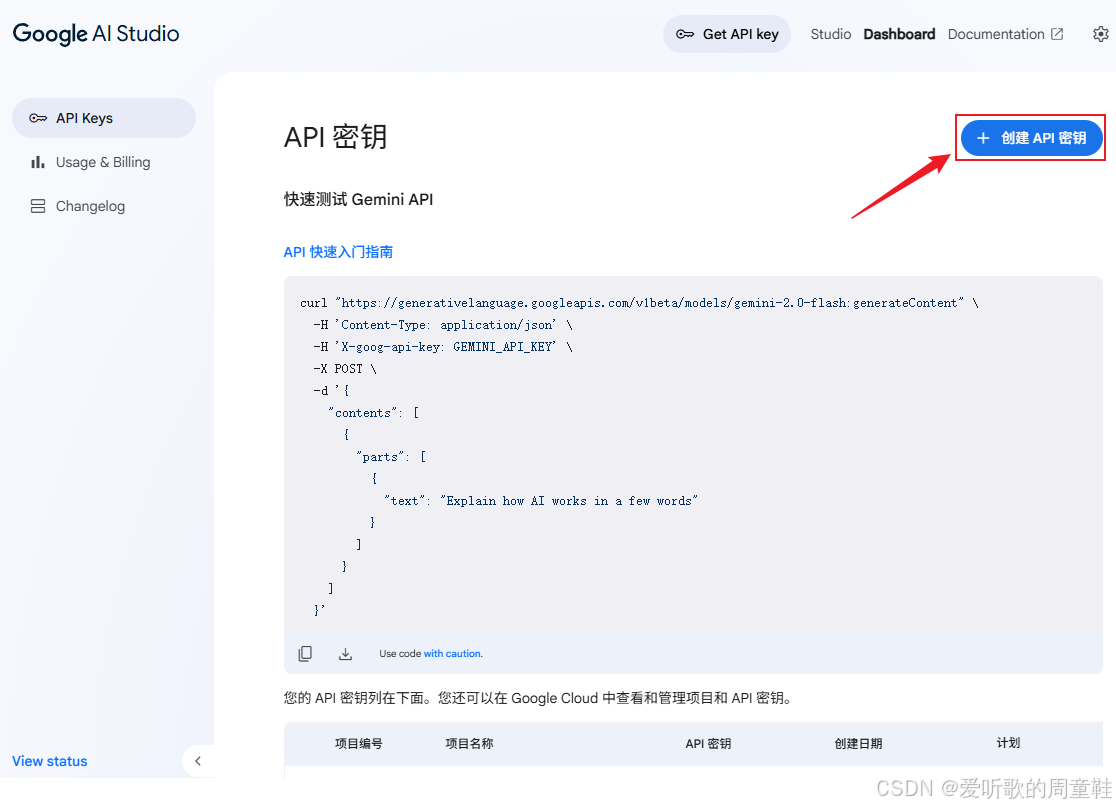Open the Changelog sidebar item

pos(91,206)
